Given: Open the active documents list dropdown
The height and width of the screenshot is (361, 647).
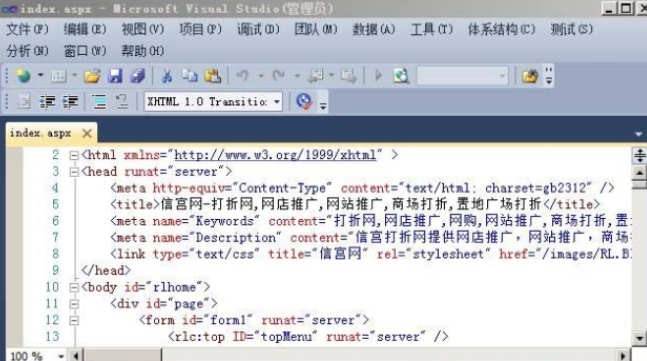Looking at the screenshot, I should [638, 134].
